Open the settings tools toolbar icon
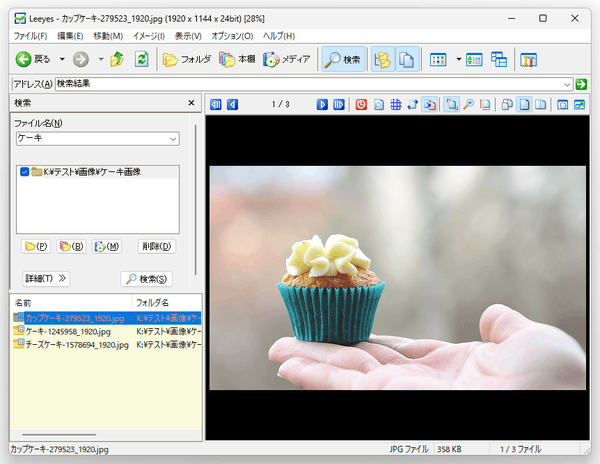The width and height of the screenshot is (600, 464). tap(528, 60)
